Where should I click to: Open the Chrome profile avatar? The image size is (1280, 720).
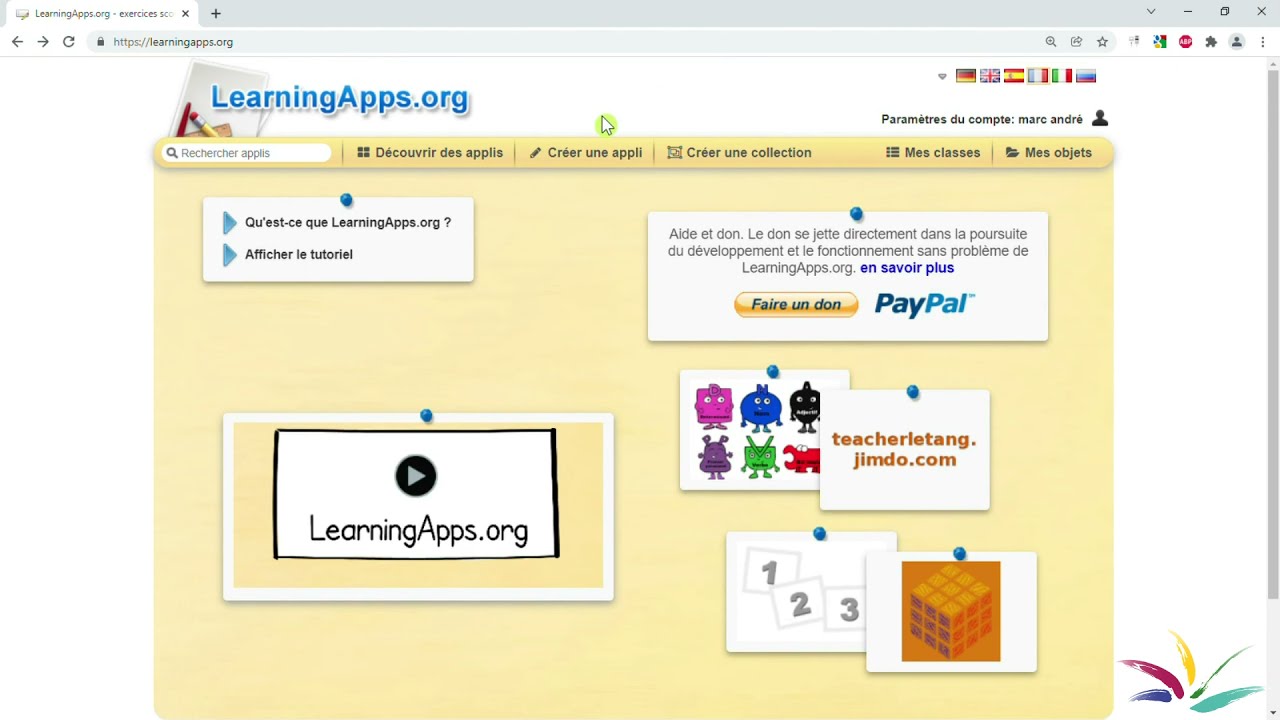pos(1237,42)
